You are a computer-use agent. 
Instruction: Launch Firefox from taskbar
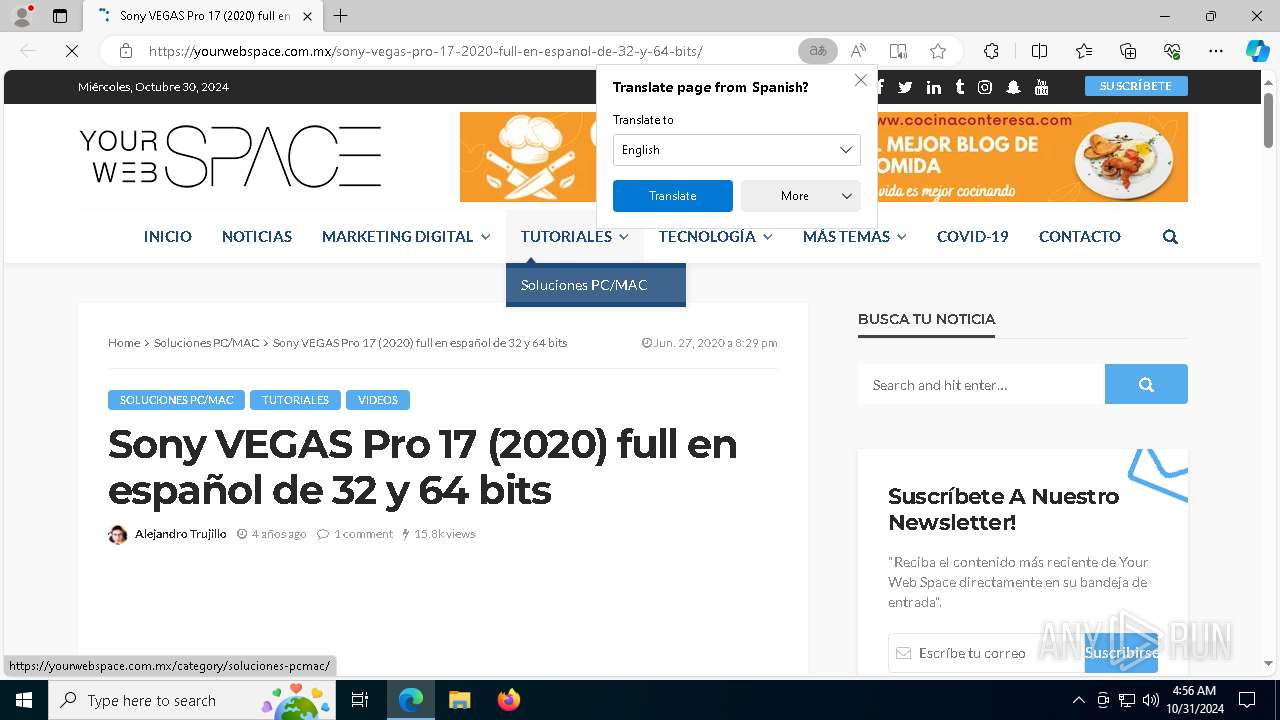(x=508, y=700)
